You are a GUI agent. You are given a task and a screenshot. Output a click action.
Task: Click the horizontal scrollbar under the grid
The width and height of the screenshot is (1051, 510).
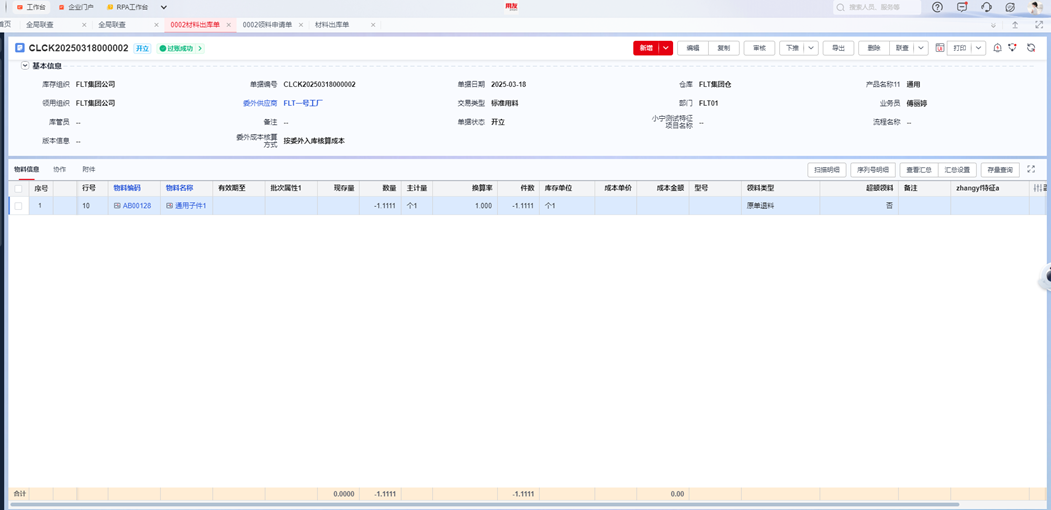pos(485,504)
